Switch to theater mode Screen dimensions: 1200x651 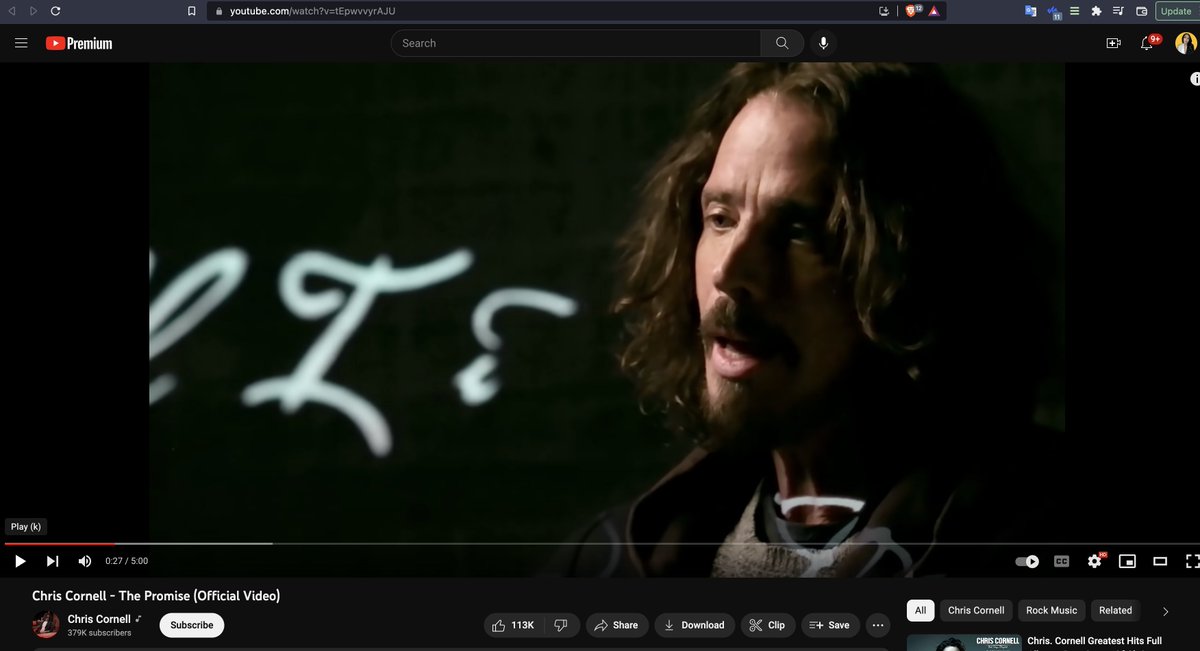[x=1160, y=561]
